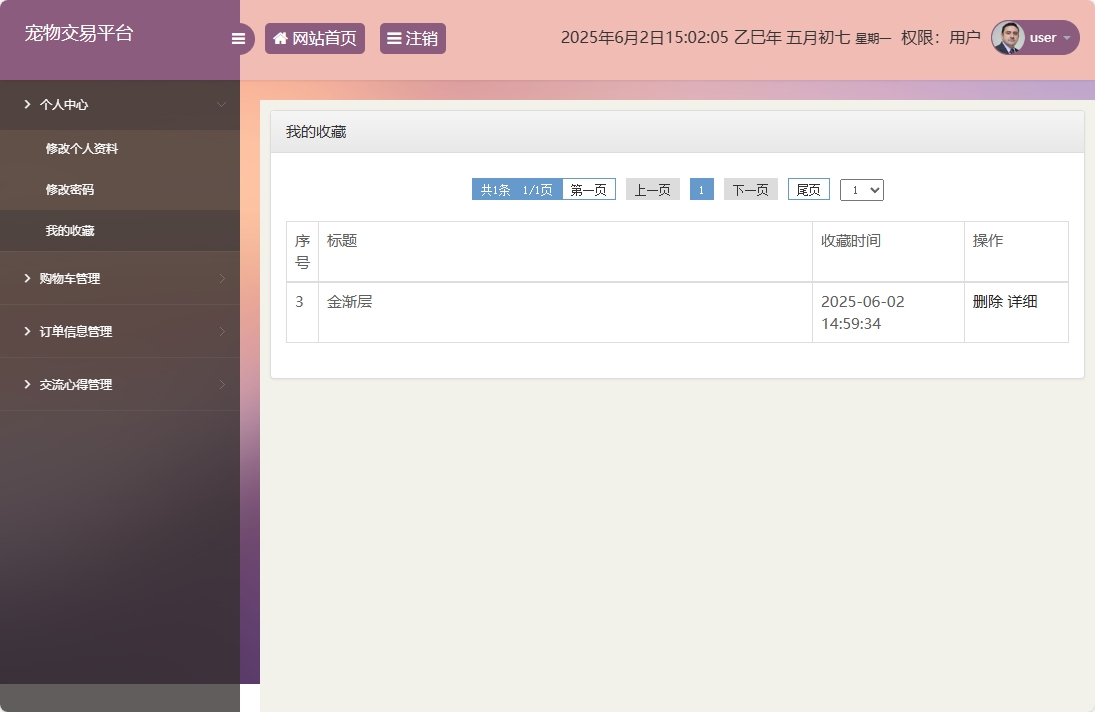This screenshot has width=1095, height=712.
Task: Select page 1 in the pagination bar
Action: [702, 188]
